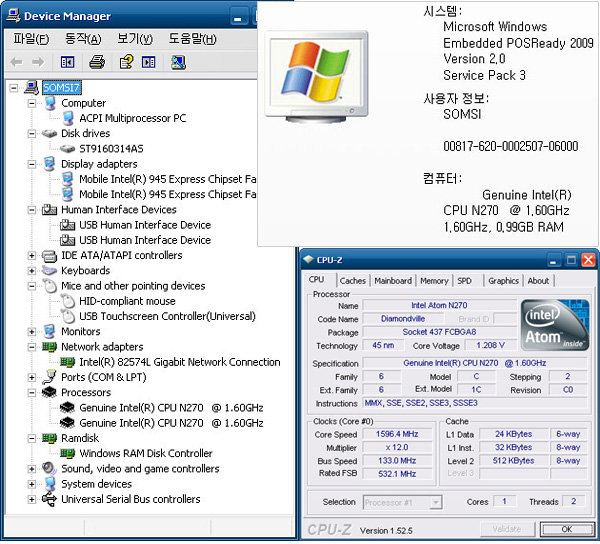
Task: Collapse the Ramdisk category
Action: (x=32, y=438)
